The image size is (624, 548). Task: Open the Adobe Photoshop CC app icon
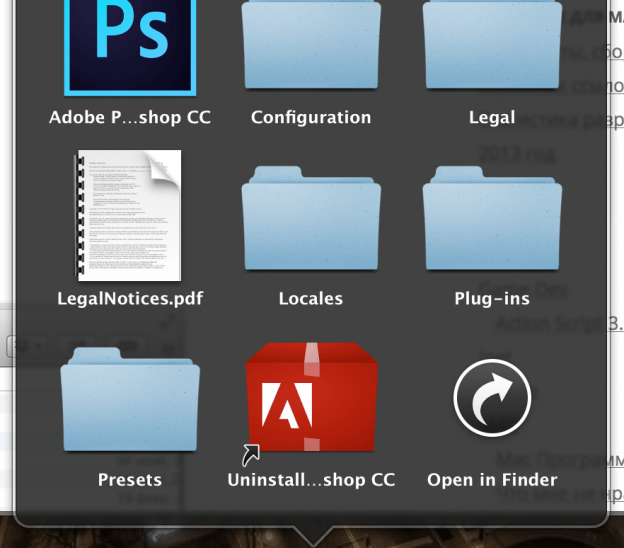[x=130, y=47]
